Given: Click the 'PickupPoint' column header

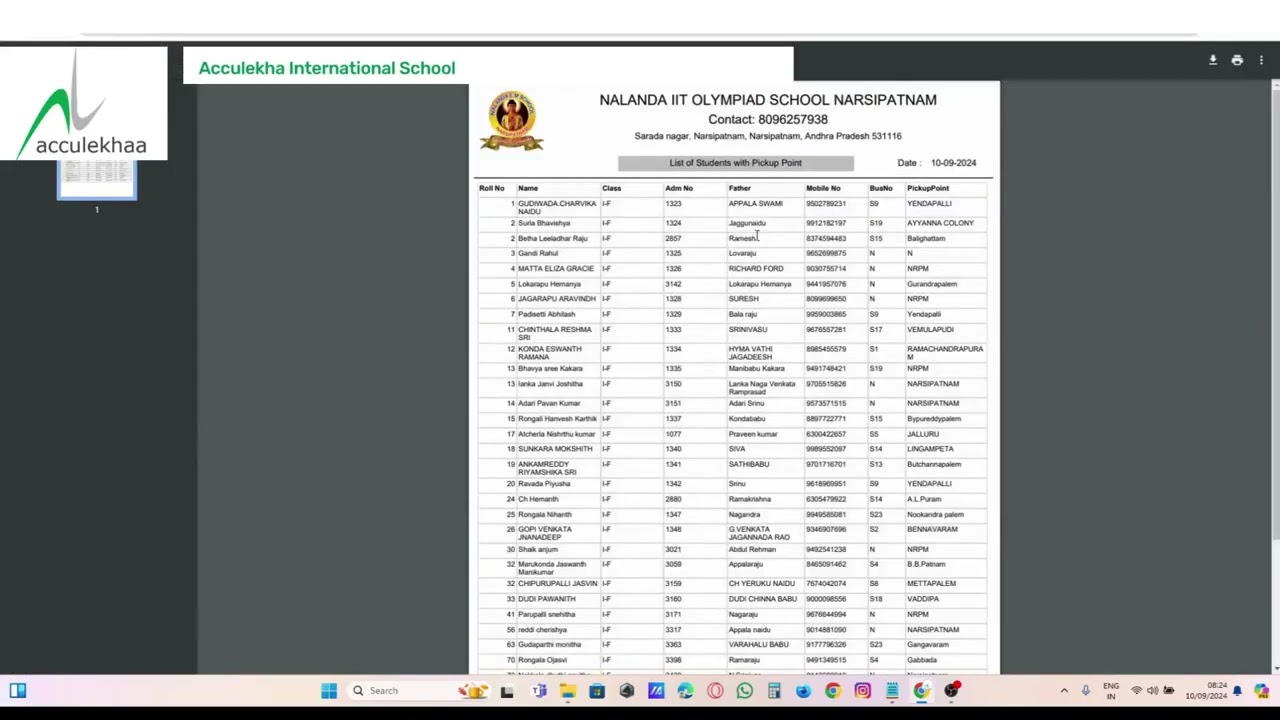Looking at the screenshot, I should point(928,188).
